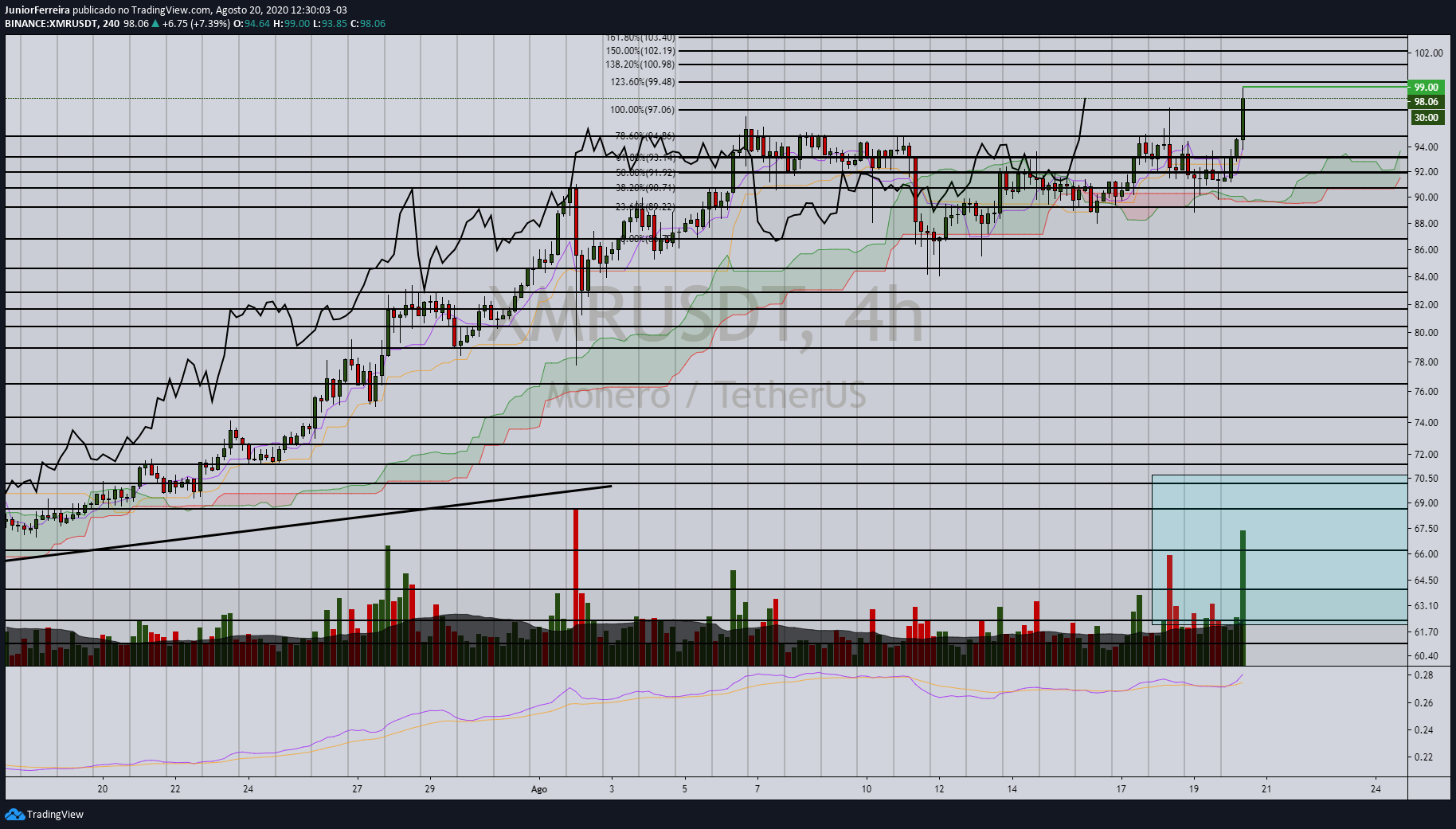Click the tall red volume bar near Ago
The height and width of the screenshot is (829, 1456).
point(576,587)
